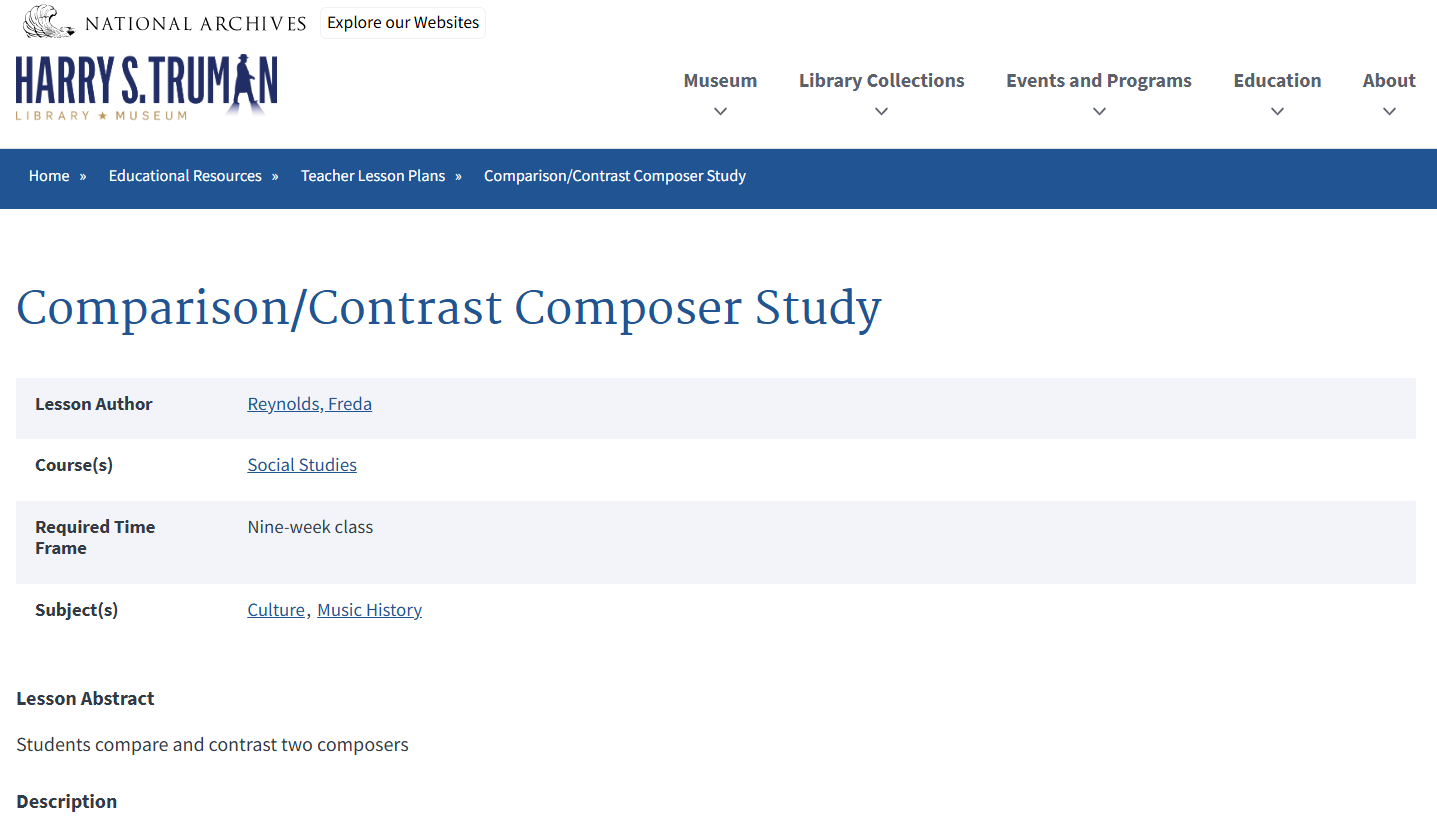The height and width of the screenshot is (826, 1437).
Task: Open the Music History subject link
Action: (x=369, y=610)
